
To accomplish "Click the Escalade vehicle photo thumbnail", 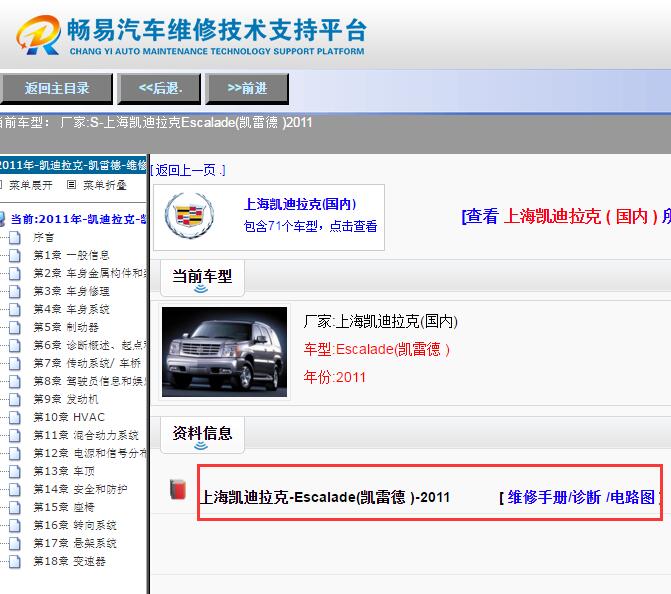I will click(224, 352).
